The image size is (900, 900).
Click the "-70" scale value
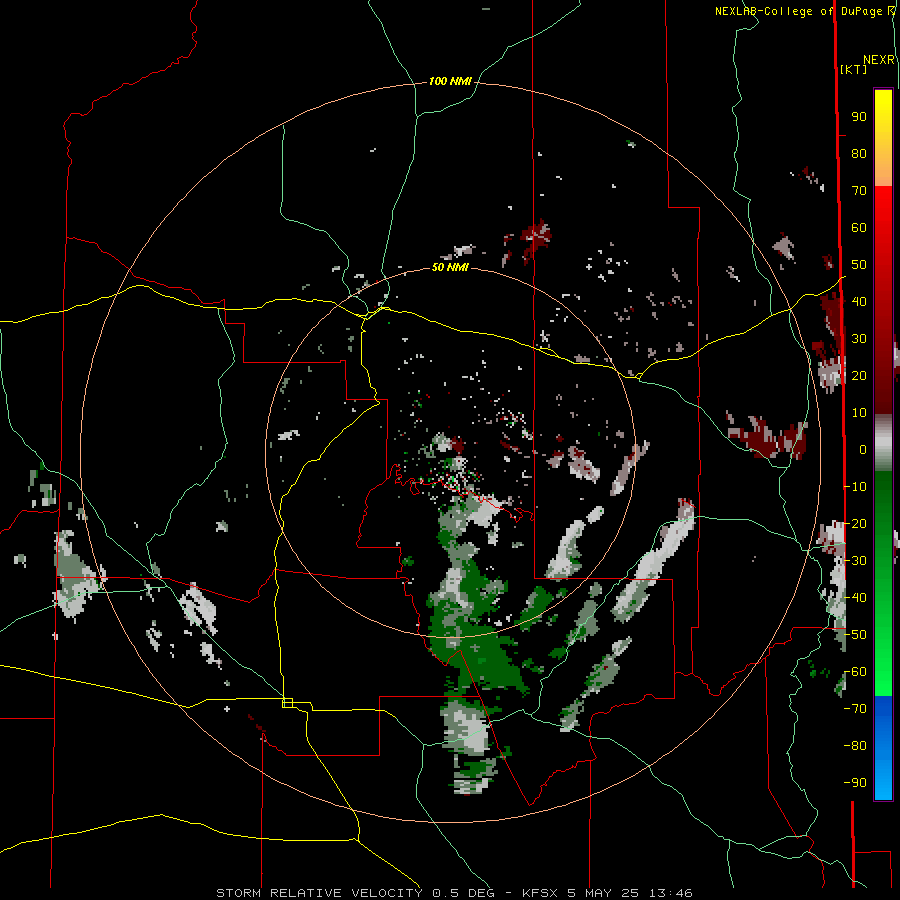click(x=855, y=709)
